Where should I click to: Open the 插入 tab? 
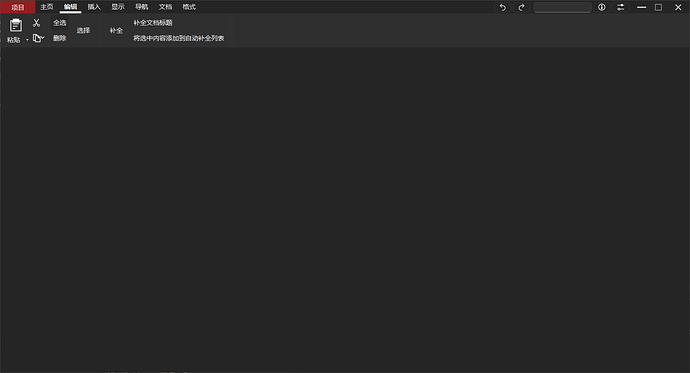pos(94,7)
